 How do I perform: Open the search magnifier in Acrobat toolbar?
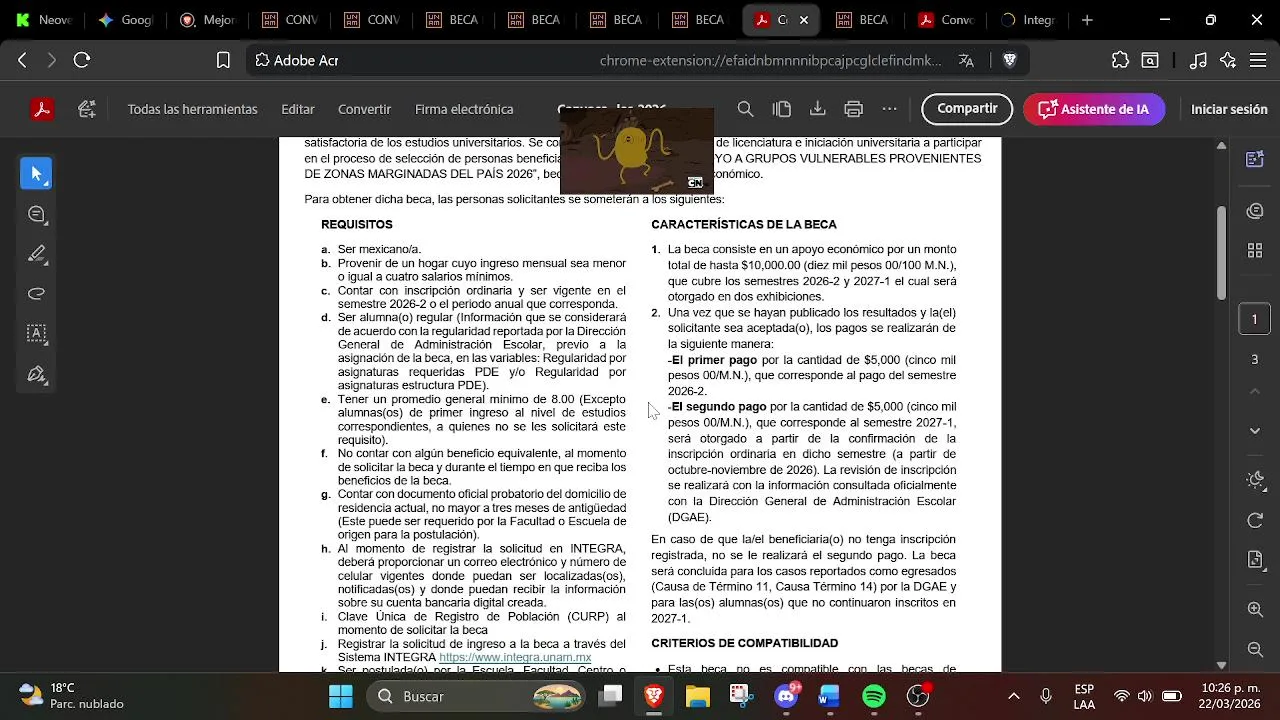pos(745,109)
